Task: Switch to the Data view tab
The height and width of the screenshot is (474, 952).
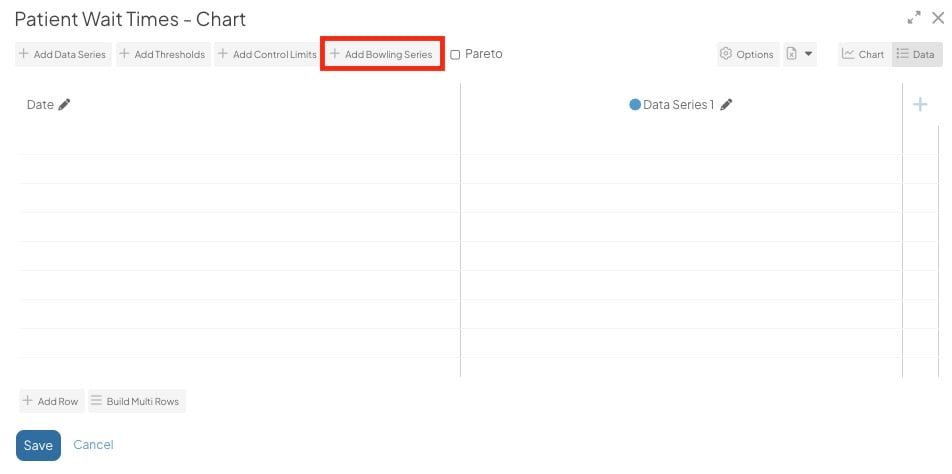Action: pos(915,54)
